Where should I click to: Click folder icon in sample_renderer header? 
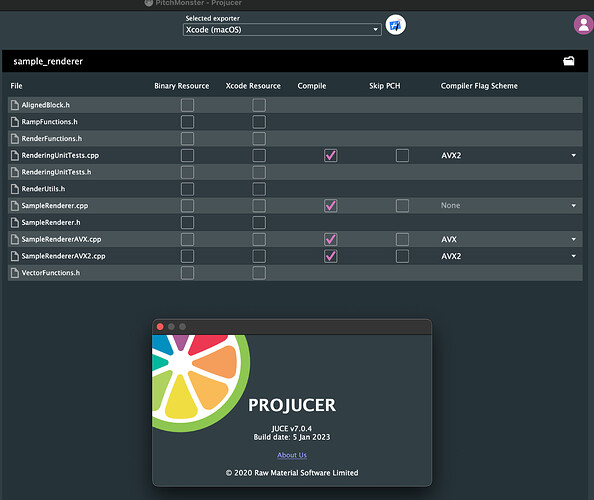569,61
